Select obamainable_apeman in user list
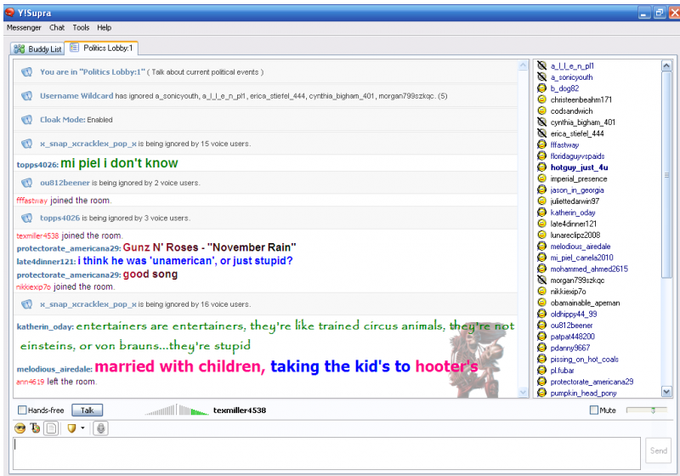 [585, 302]
